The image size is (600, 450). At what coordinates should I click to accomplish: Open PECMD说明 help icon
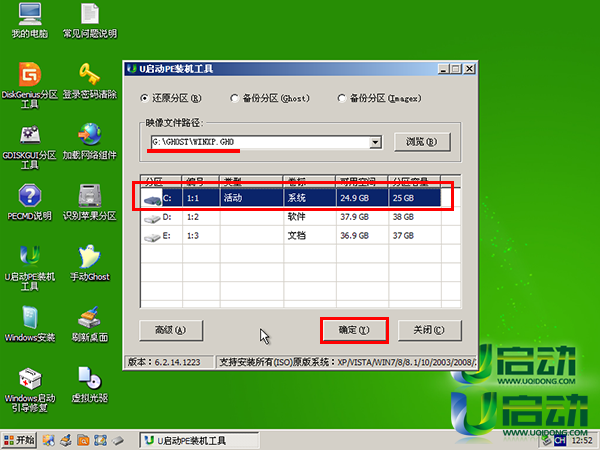click(30, 202)
